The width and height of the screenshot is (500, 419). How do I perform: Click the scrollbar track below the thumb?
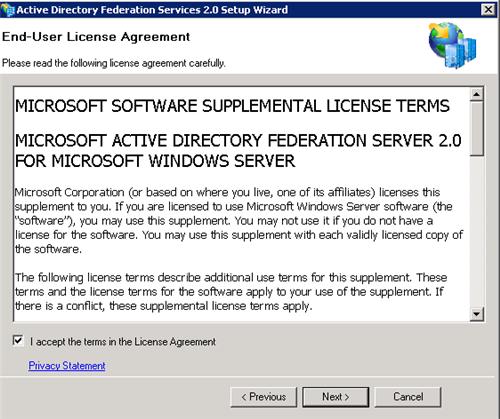coord(477,232)
